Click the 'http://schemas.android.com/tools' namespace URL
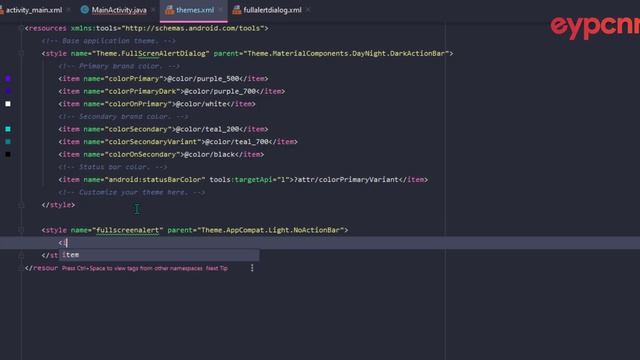This screenshot has width=640, height=360. pyautogui.click(x=192, y=28)
